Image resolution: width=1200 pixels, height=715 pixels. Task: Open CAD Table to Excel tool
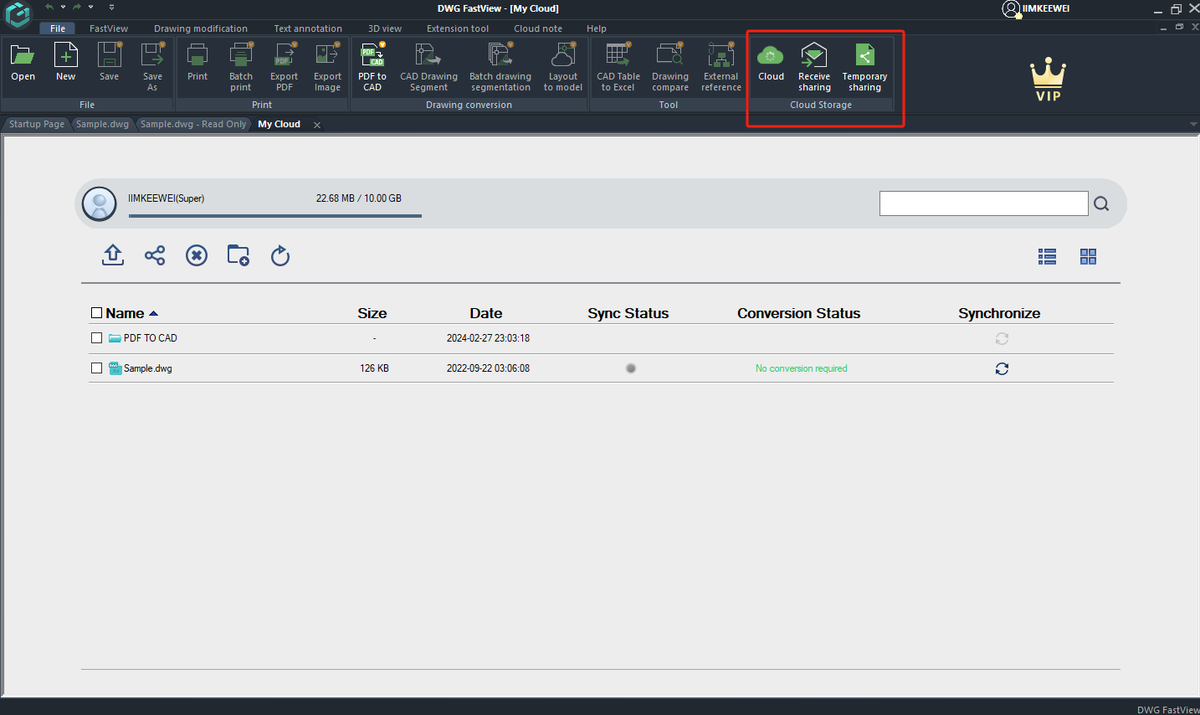click(618, 67)
